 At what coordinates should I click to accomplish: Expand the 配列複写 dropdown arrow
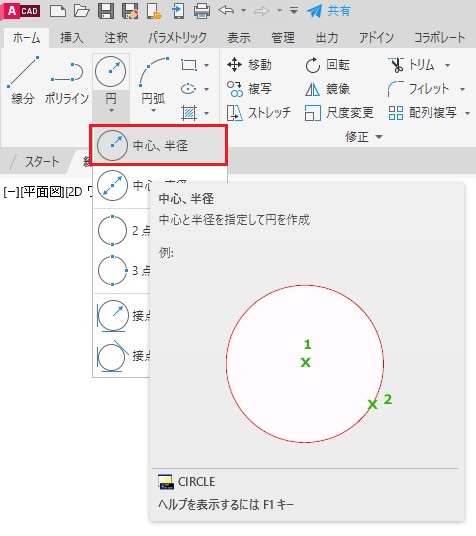coord(467,113)
